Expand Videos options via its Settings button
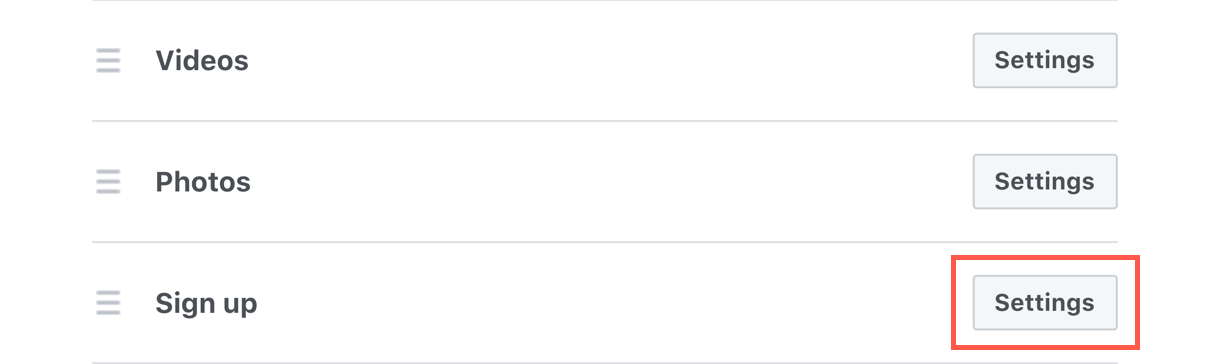Image resolution: width=1211 pixels, height=364 pixels. (x=1045, y=60)
